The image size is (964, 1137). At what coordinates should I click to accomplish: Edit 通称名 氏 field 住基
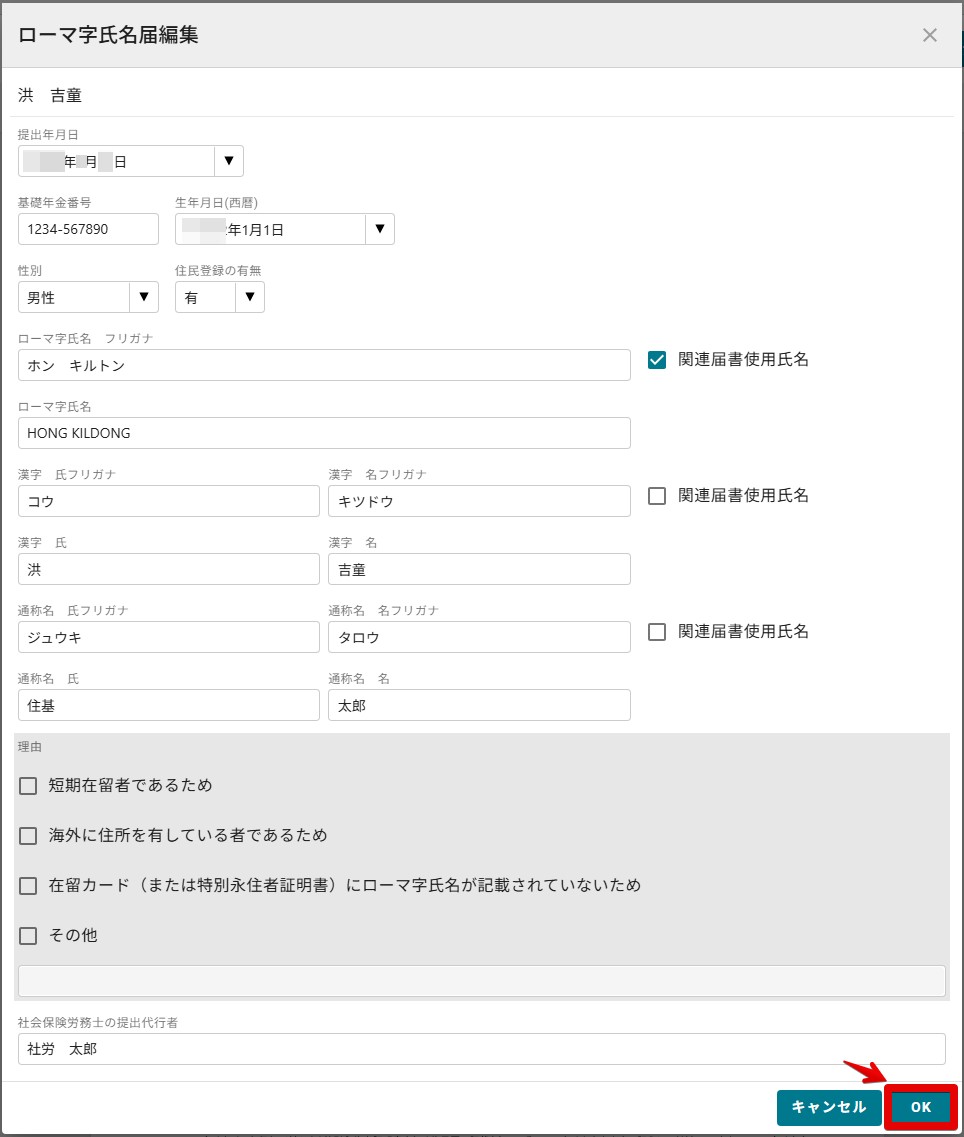[168, 705]
